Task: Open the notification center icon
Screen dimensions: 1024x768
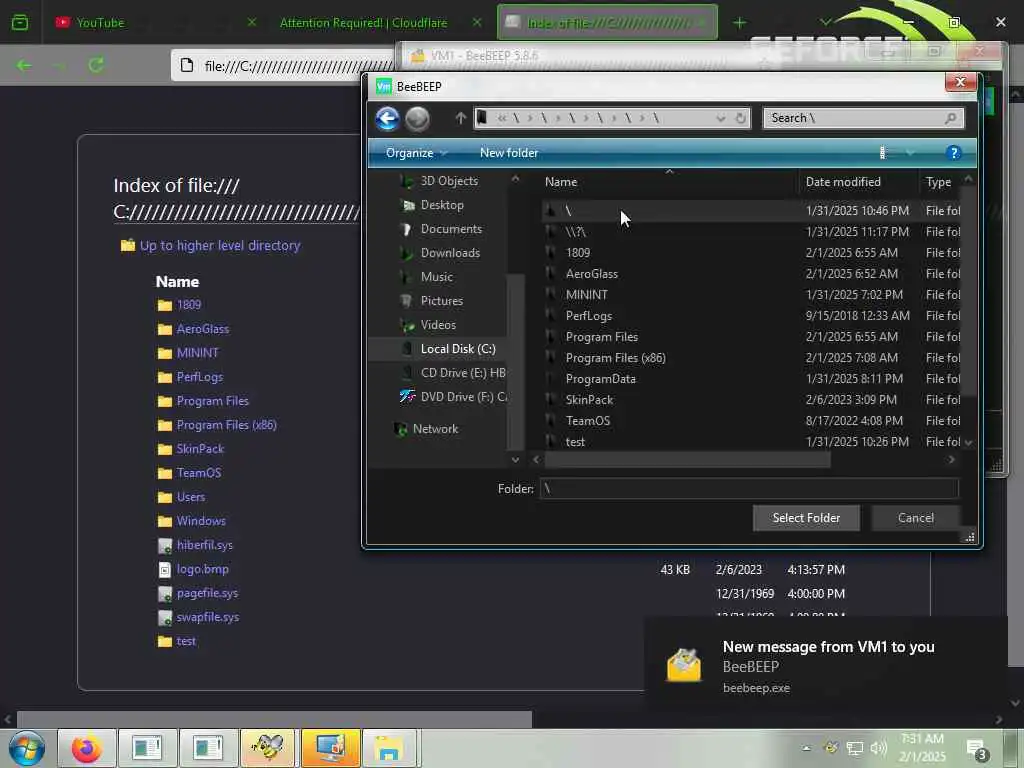Action: pyautogui.click(x=977, y=750)
